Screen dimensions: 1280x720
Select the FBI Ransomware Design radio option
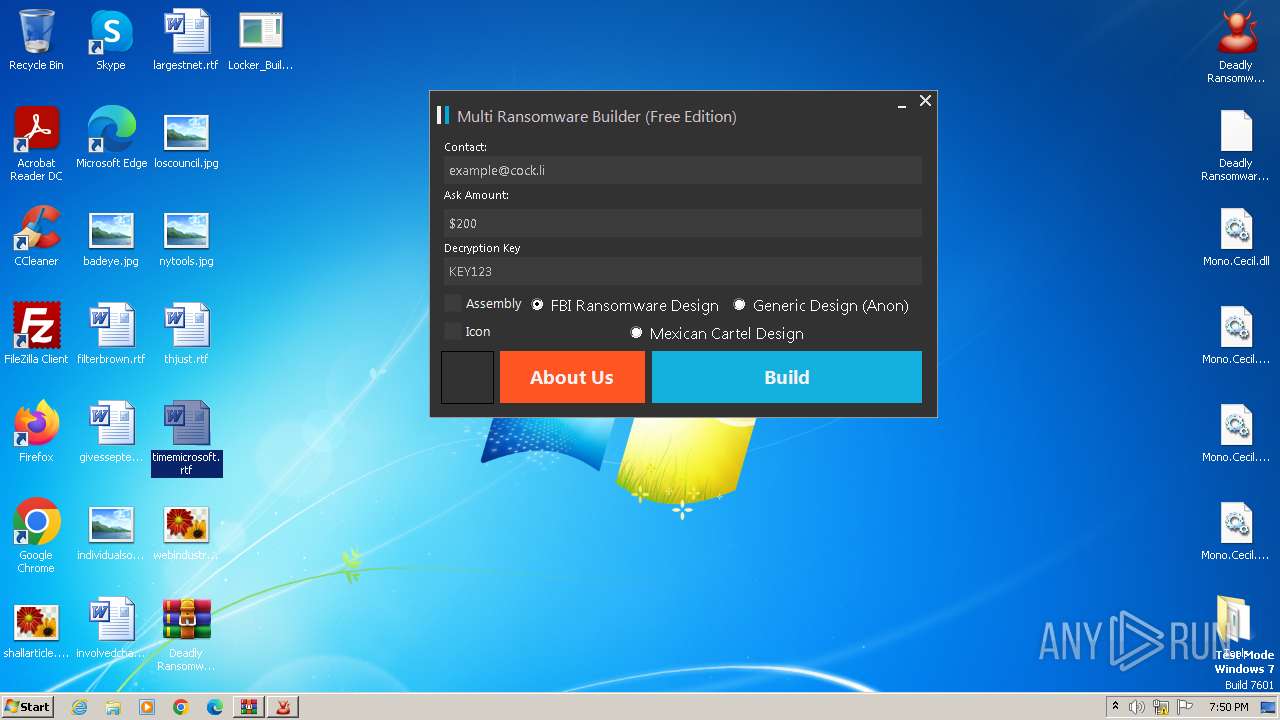pyautogui.click(x=537, y=305)
